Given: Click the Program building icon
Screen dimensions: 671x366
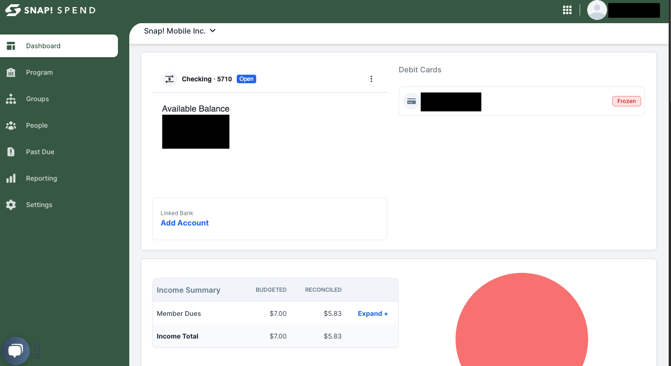Looking at the screenshot, I should [x=11, y=72].
